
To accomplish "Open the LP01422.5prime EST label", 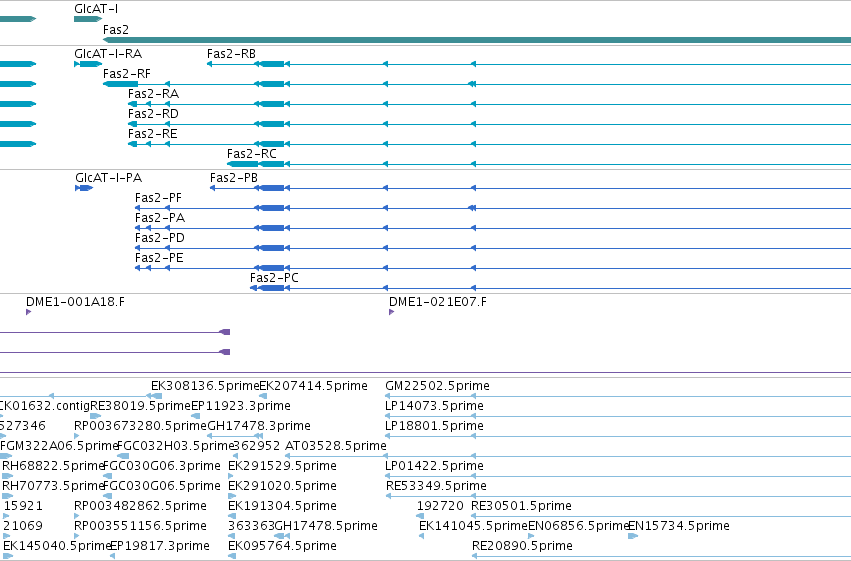I will [x=434, y=467].
